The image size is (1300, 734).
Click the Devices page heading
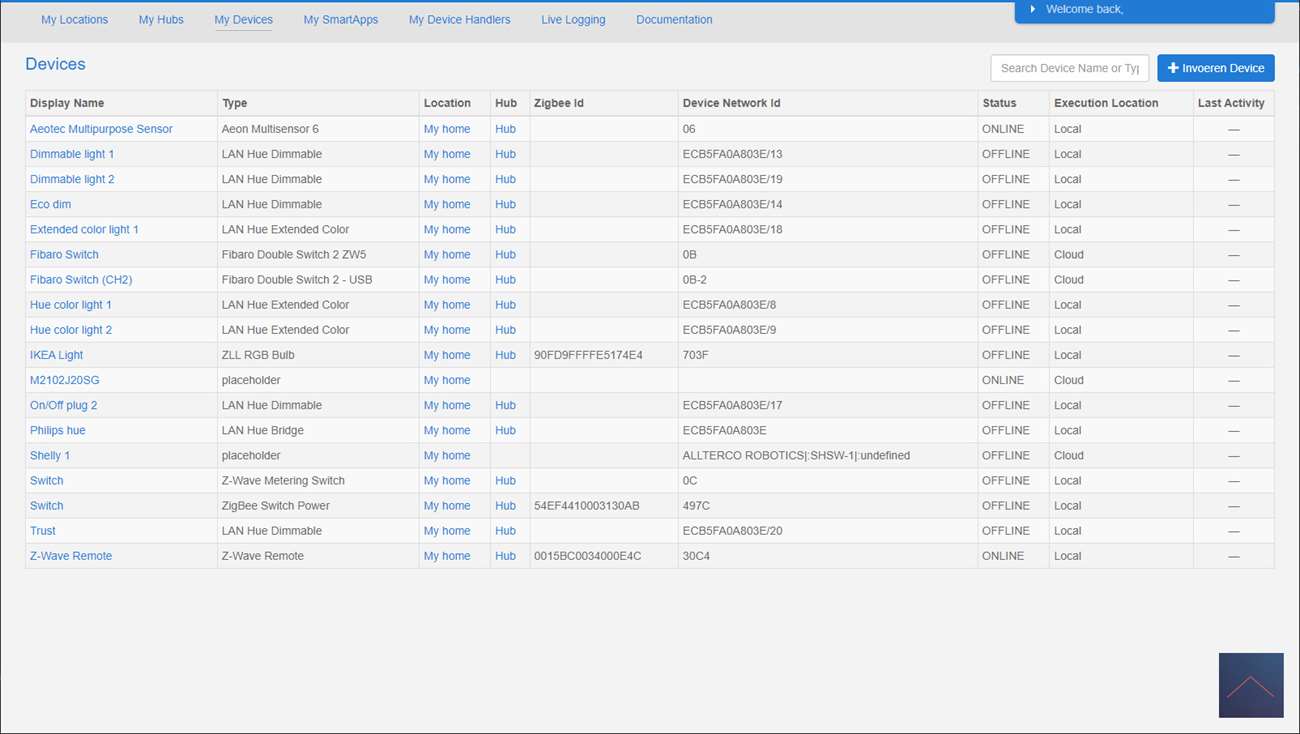[55, 64]
